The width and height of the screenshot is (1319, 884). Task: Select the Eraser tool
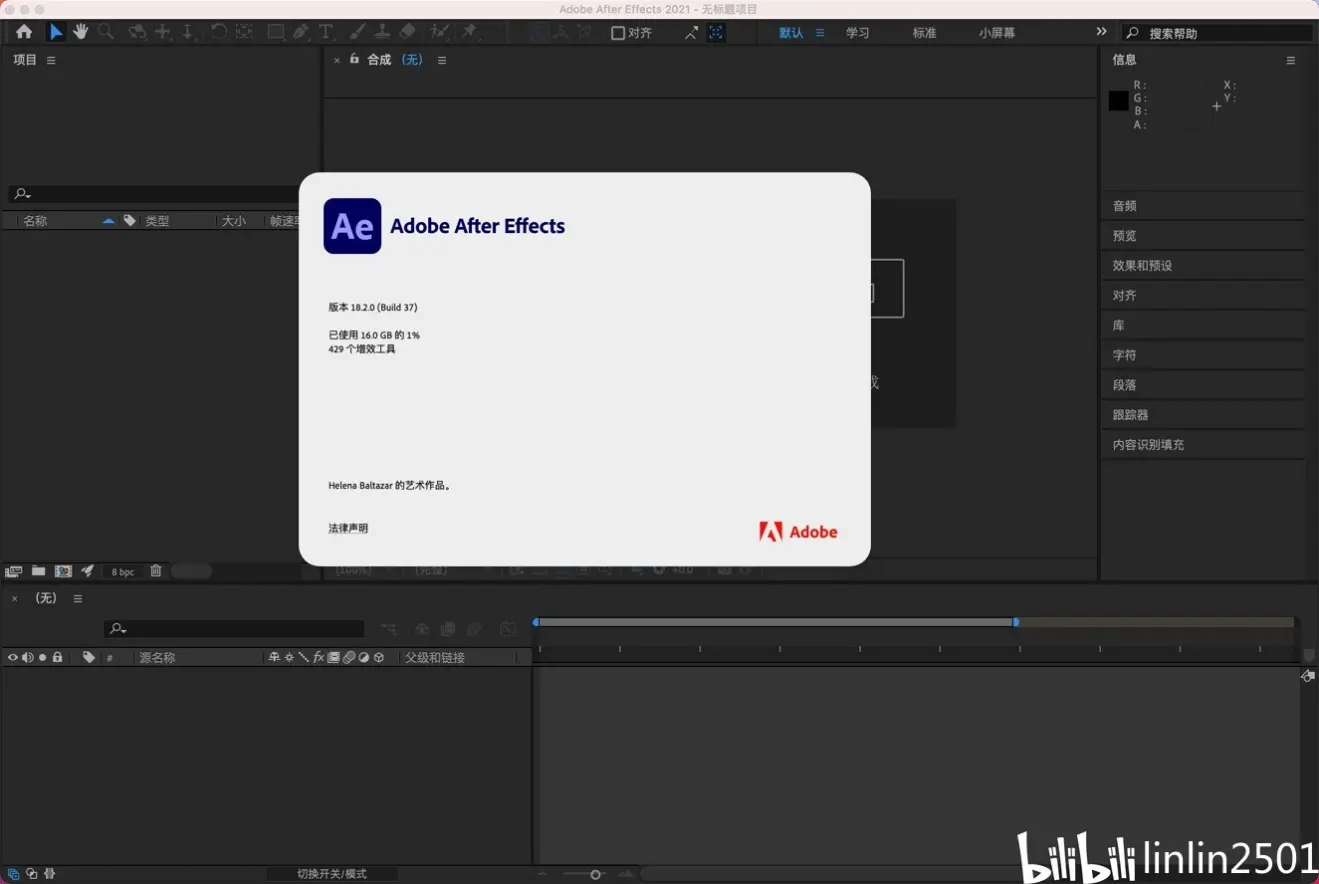coord(407,32)
